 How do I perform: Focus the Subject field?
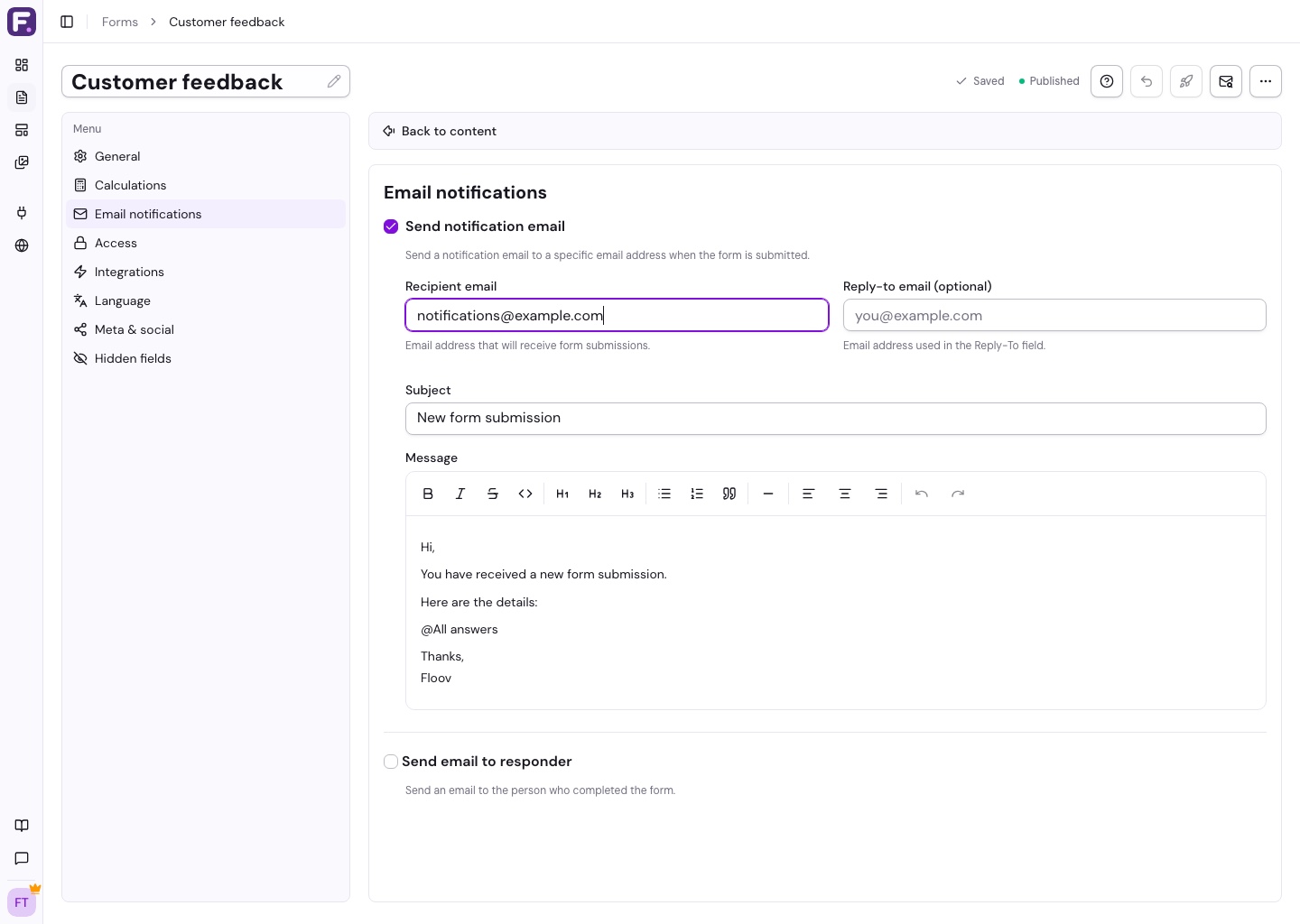(x=836, y=419)
